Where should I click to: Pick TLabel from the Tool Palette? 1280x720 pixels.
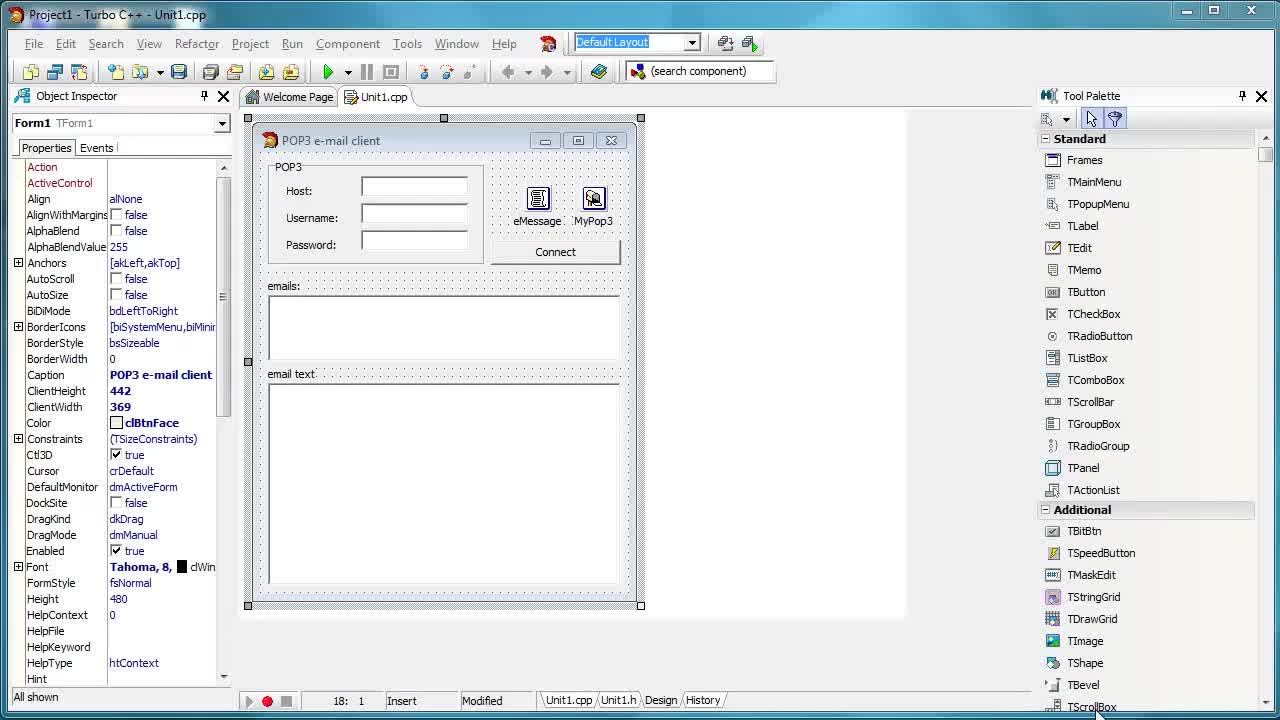[1071, 226]
